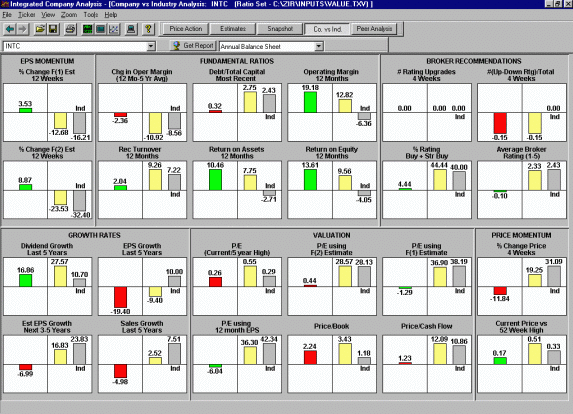Click the Get Report button

[x=192, y=45]
